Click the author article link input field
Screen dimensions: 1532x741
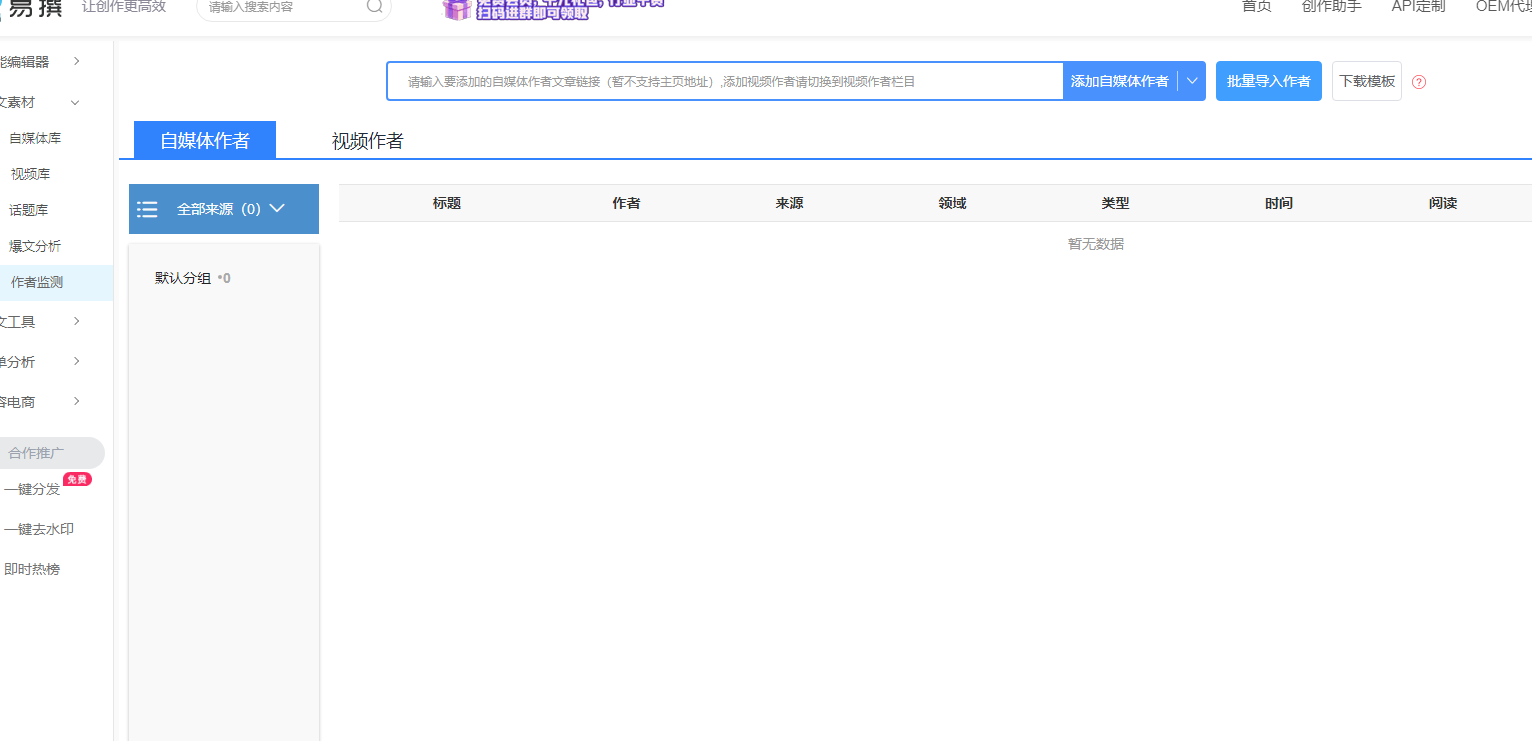click(x=724, y=81)
